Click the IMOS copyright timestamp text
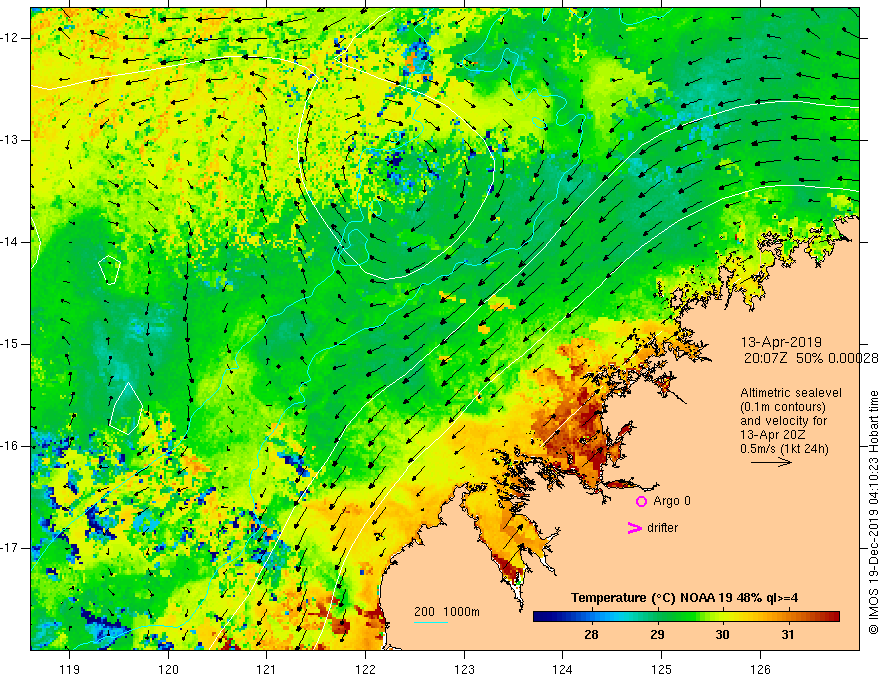Screen dimensions: 880x680 click(873, 512)
